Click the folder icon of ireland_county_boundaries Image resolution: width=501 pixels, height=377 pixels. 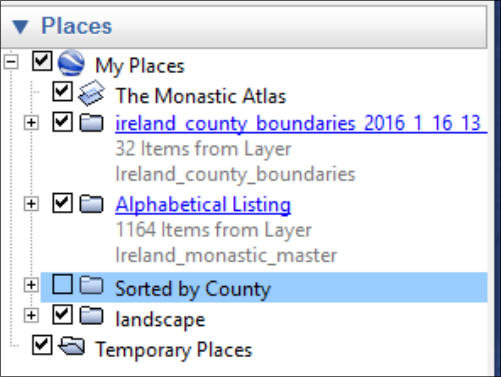point(91,123)
